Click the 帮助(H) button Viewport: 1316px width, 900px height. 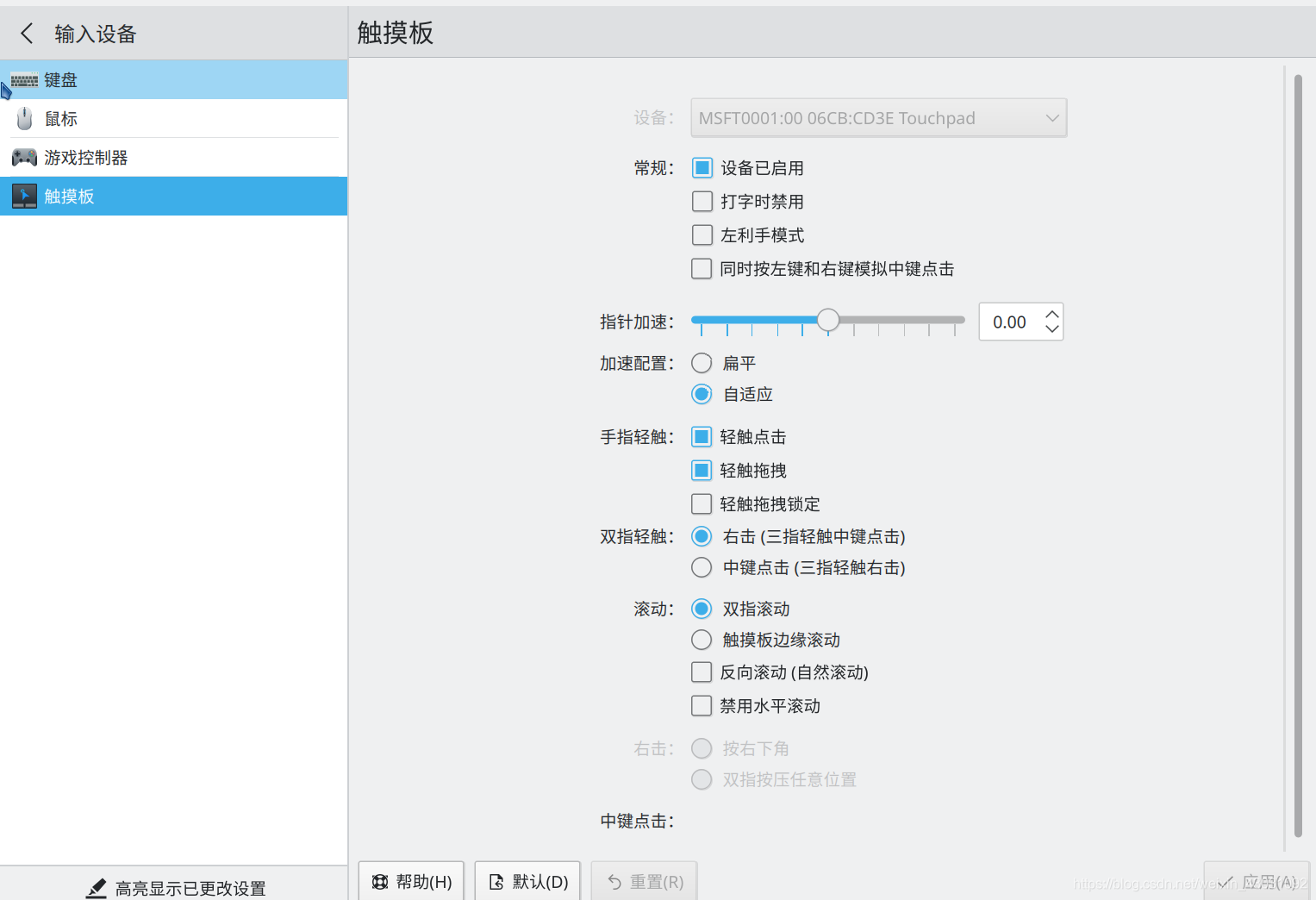coord(411,881)
